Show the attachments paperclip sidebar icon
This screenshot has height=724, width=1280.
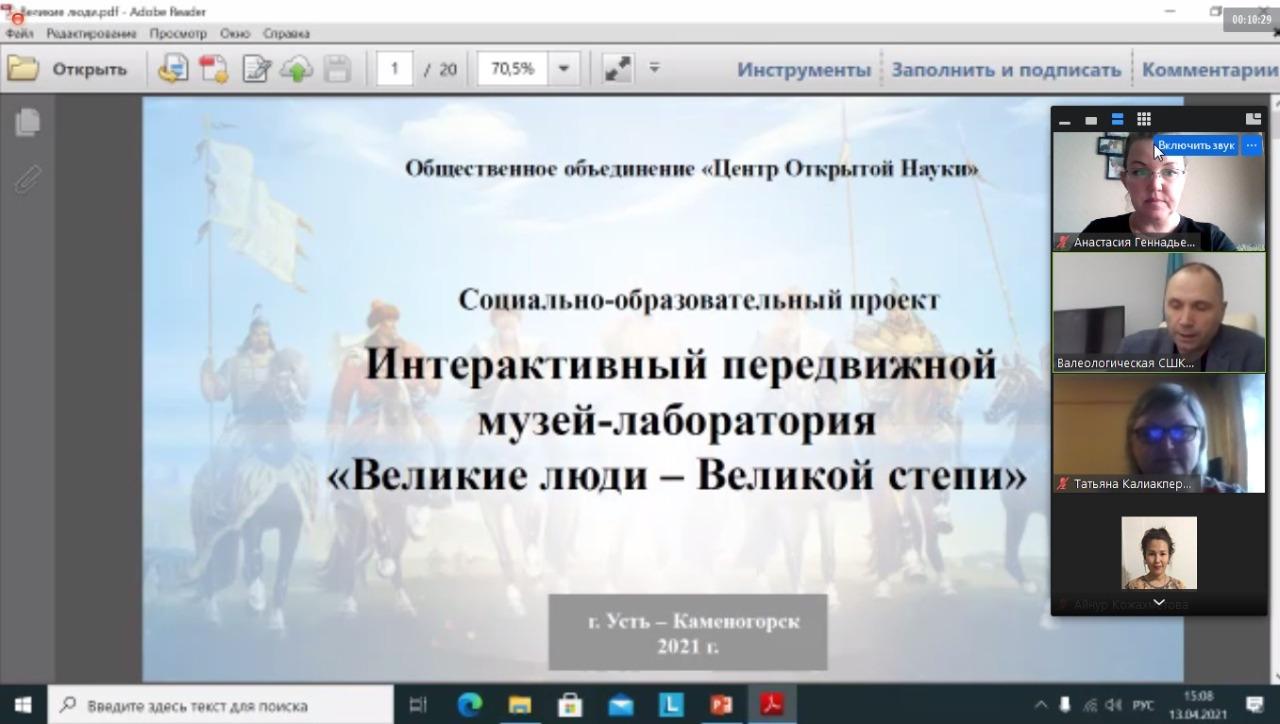point(27,179)
